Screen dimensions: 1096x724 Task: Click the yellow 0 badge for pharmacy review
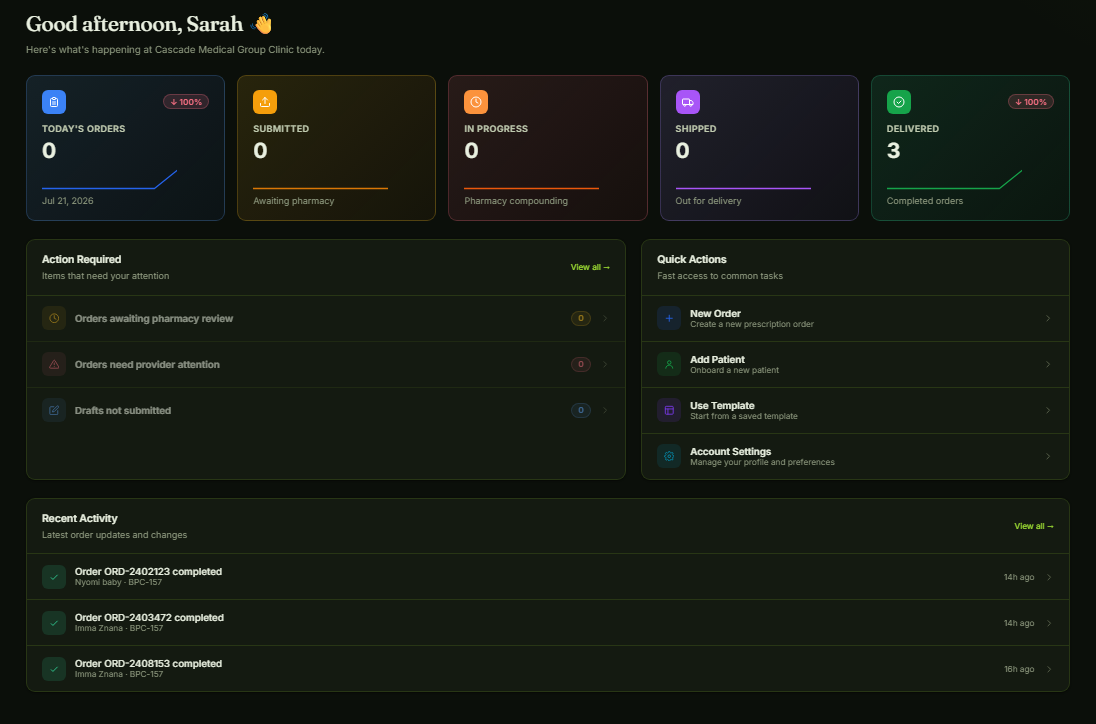581,318
